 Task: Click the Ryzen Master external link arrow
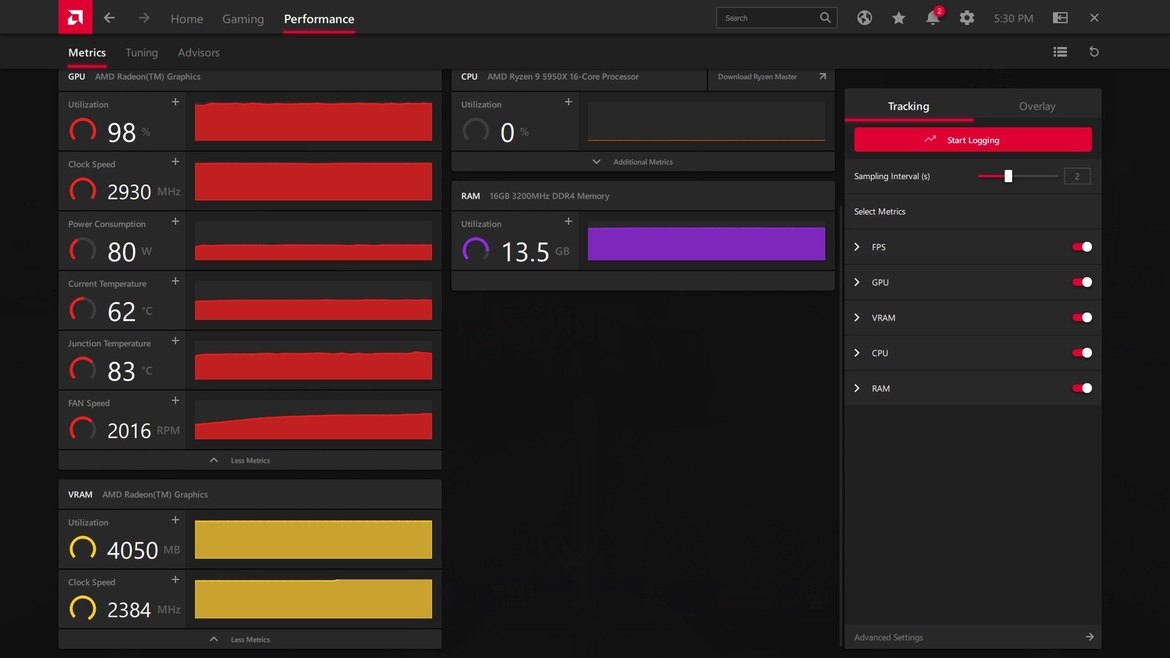tap(822, 76)
